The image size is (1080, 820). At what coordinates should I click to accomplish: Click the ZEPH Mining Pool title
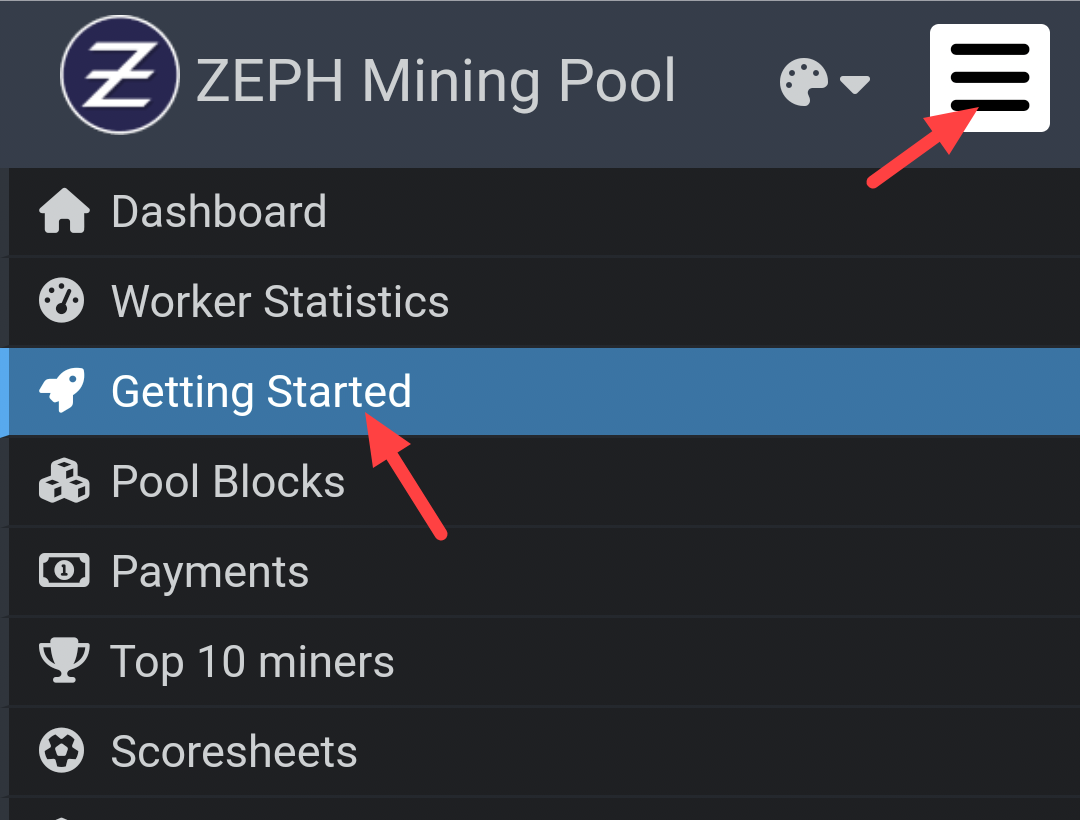pos(436,80)
